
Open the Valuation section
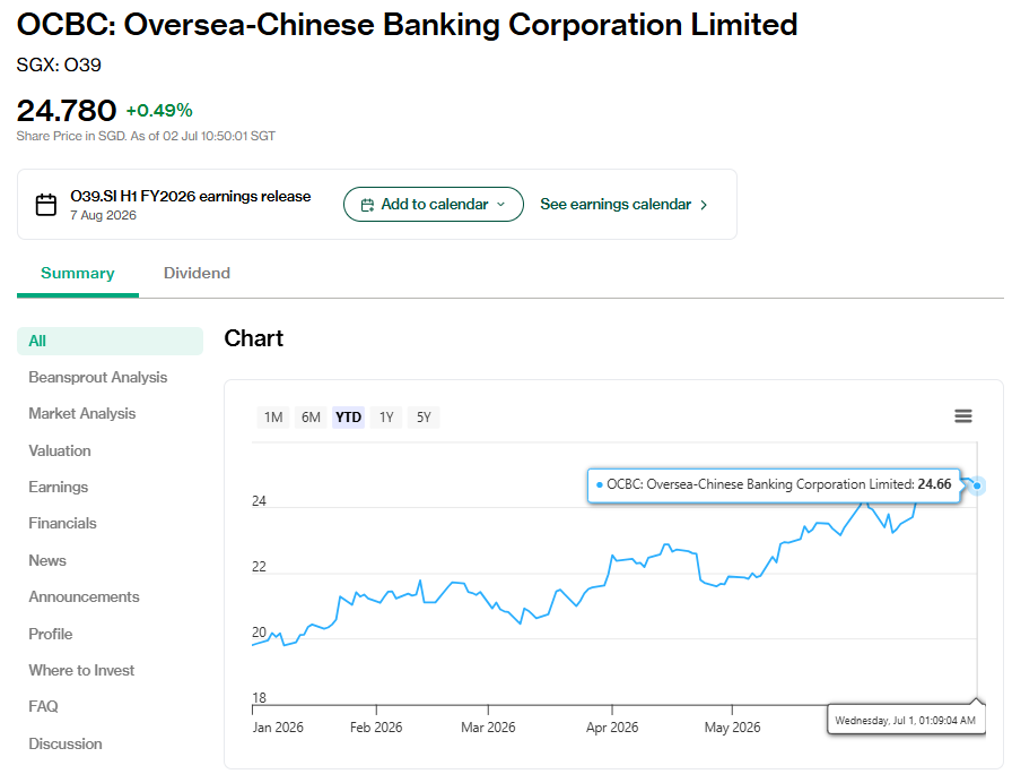[x=59, y=451]
